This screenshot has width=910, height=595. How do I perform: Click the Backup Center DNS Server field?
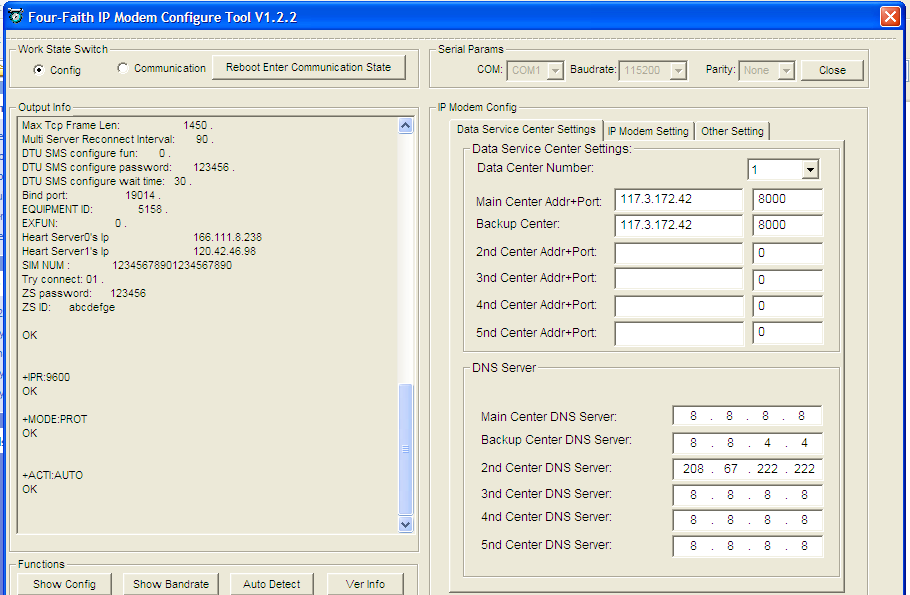click(x=748, y=443)
